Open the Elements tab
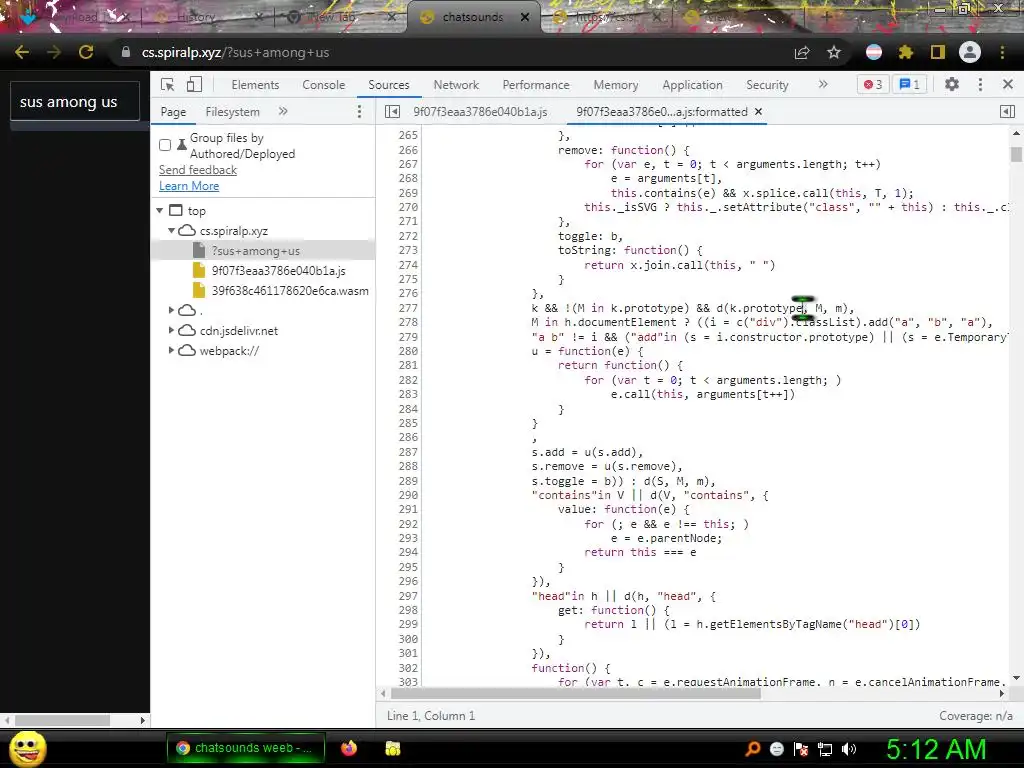1024x768 pixels. tap(255, 85)
